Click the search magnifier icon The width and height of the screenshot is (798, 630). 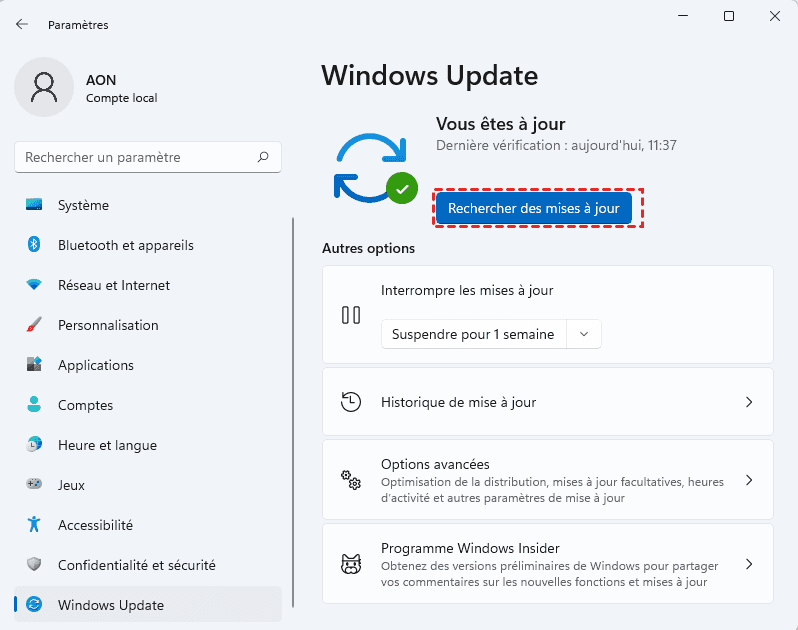click(263, 157)
